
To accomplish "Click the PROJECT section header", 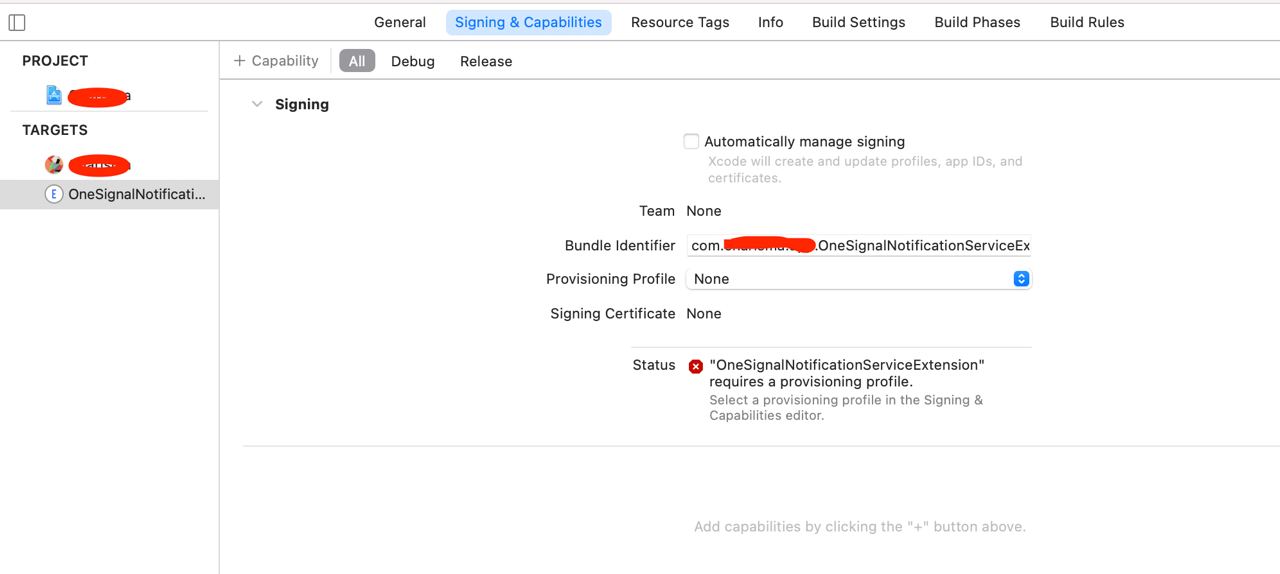I will [55, 61].
